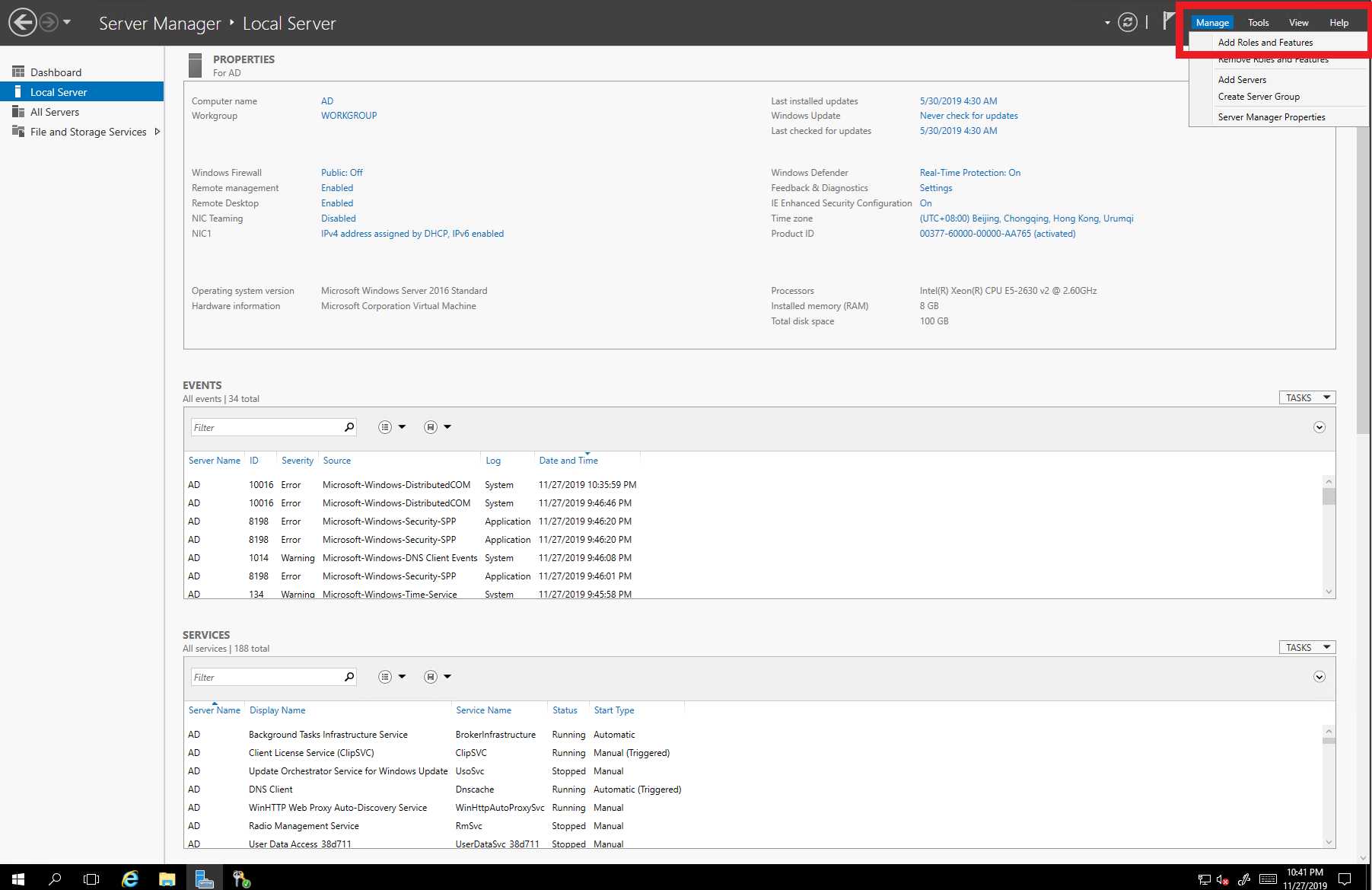Image resolution: width=1372 pixels, height=890 pixels.
Task: Click Events filter search magnifier icon
Action: click(x=349, y=427)
